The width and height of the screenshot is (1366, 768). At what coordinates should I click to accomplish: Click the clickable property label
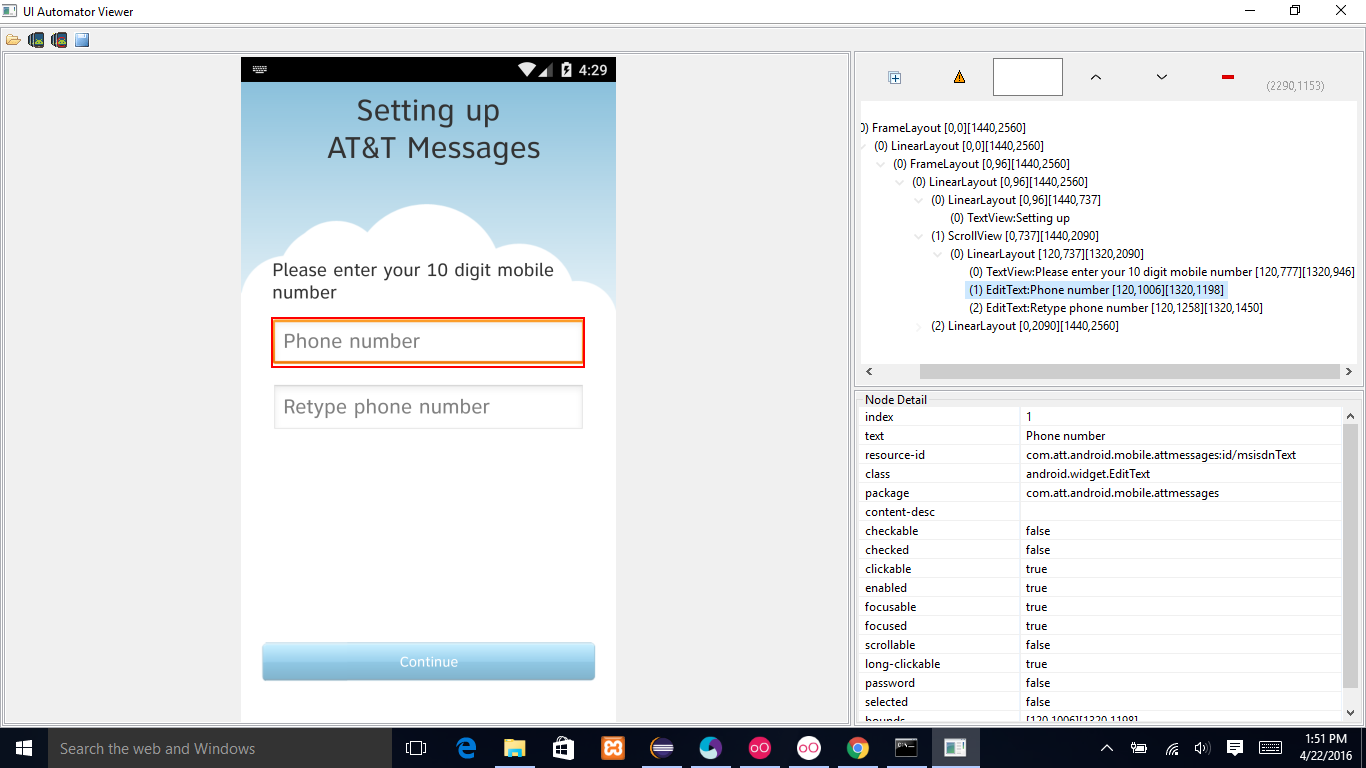coord(888,569)
